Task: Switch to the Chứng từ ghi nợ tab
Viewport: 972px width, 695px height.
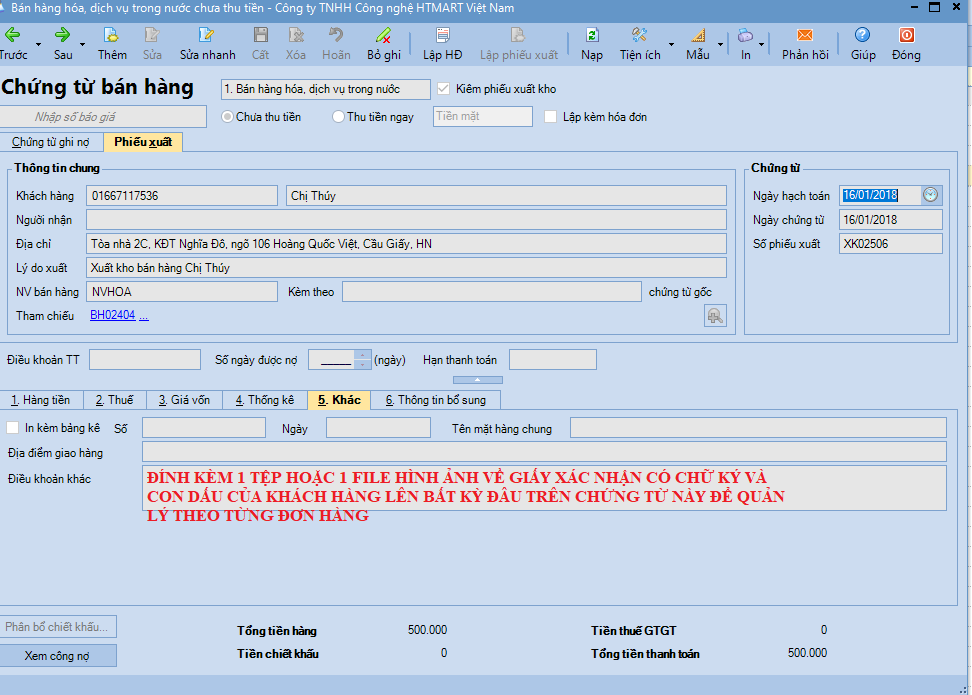Action: coord(50,142)
